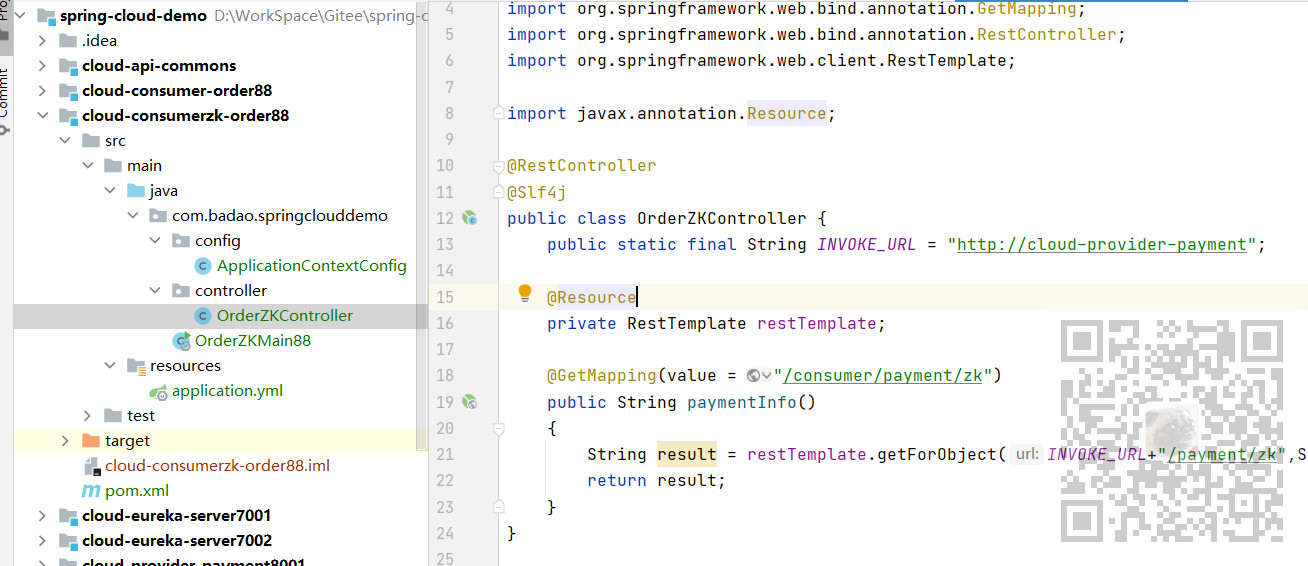Collapse the config package
This screenshot has width=1308, height=566.
pos(155,241)
